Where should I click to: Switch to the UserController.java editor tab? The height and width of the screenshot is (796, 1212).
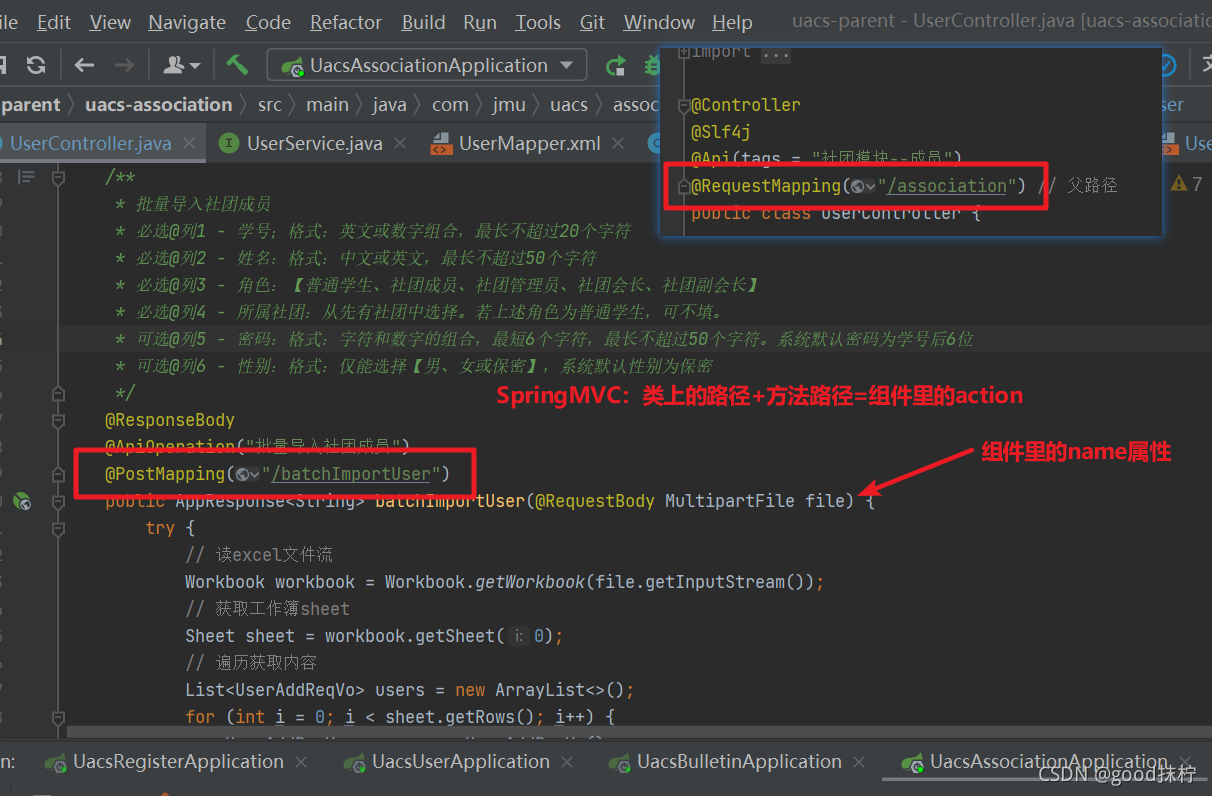pos(91,144)
